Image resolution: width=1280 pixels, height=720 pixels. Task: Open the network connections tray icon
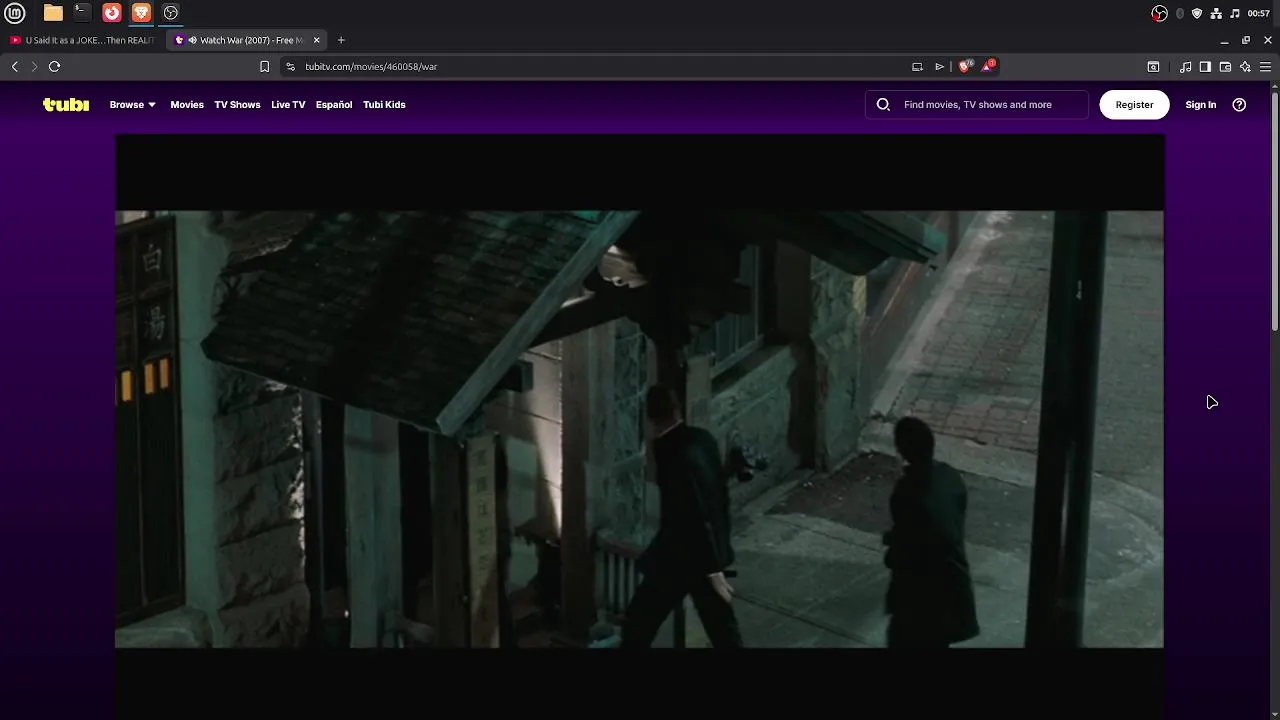(x=1216, y=13)
